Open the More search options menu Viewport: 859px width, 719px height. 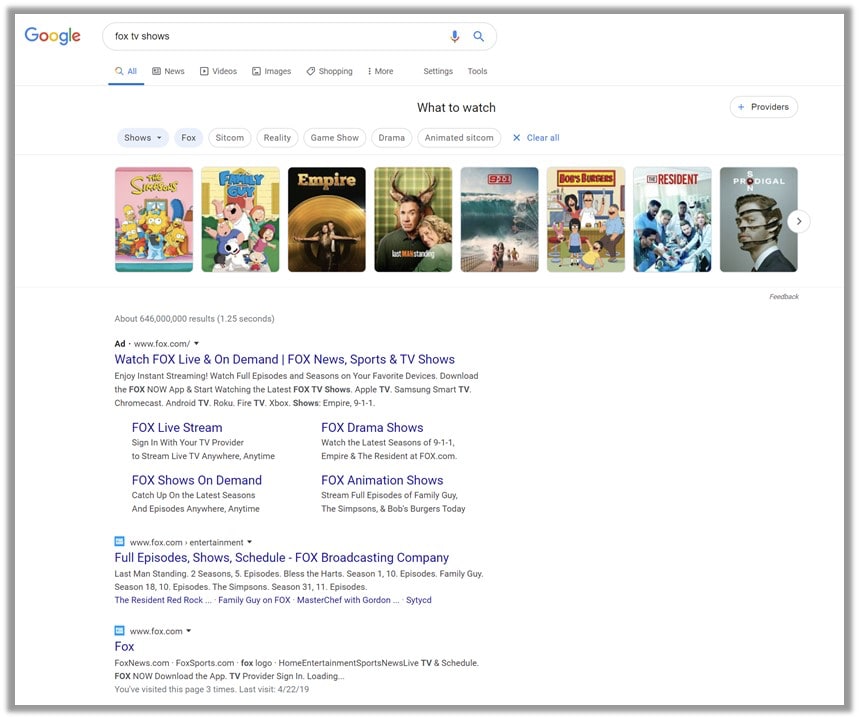coord(380,71)
